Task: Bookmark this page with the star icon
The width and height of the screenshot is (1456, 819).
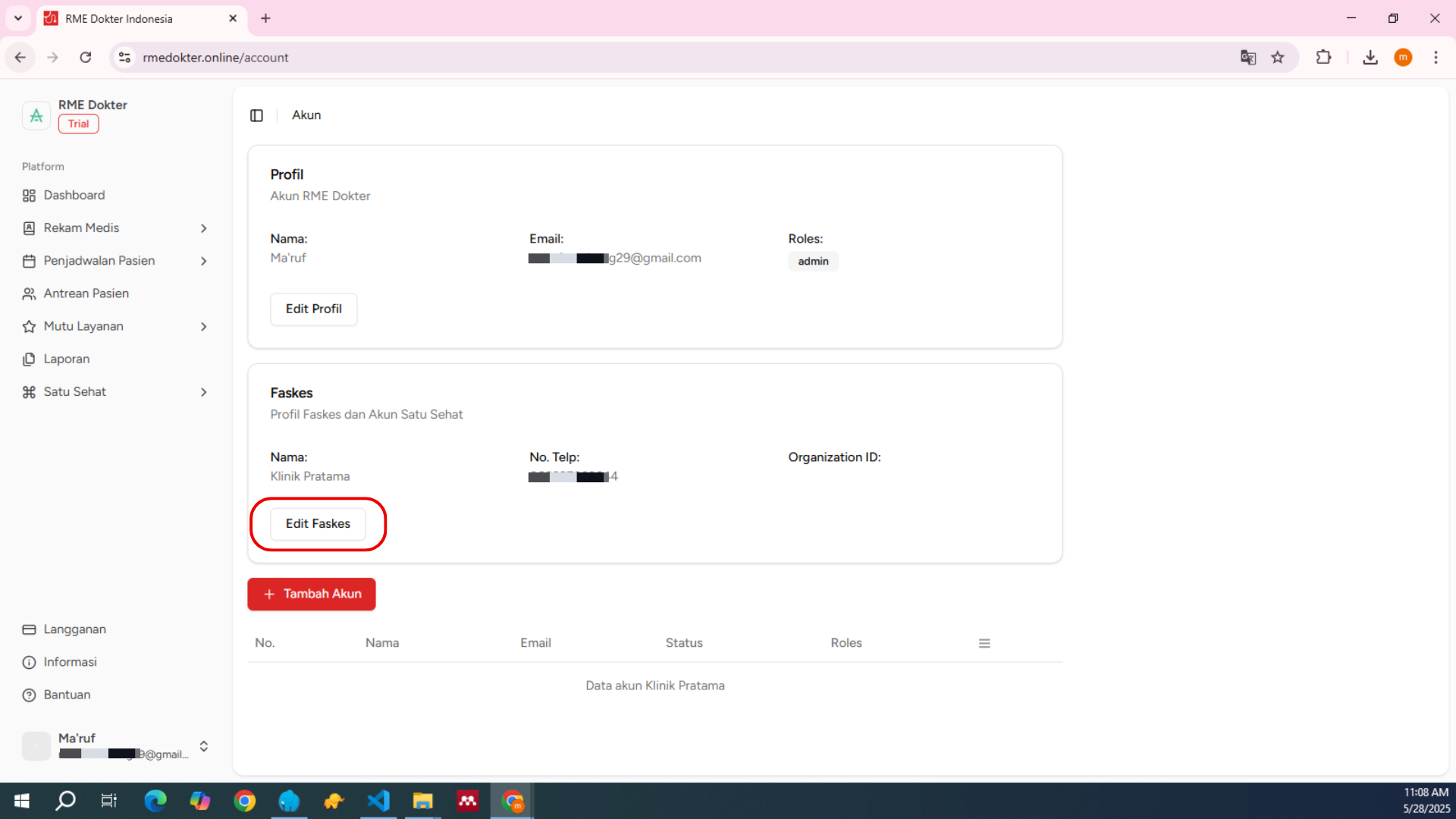Action: (x=1278, y=58)
